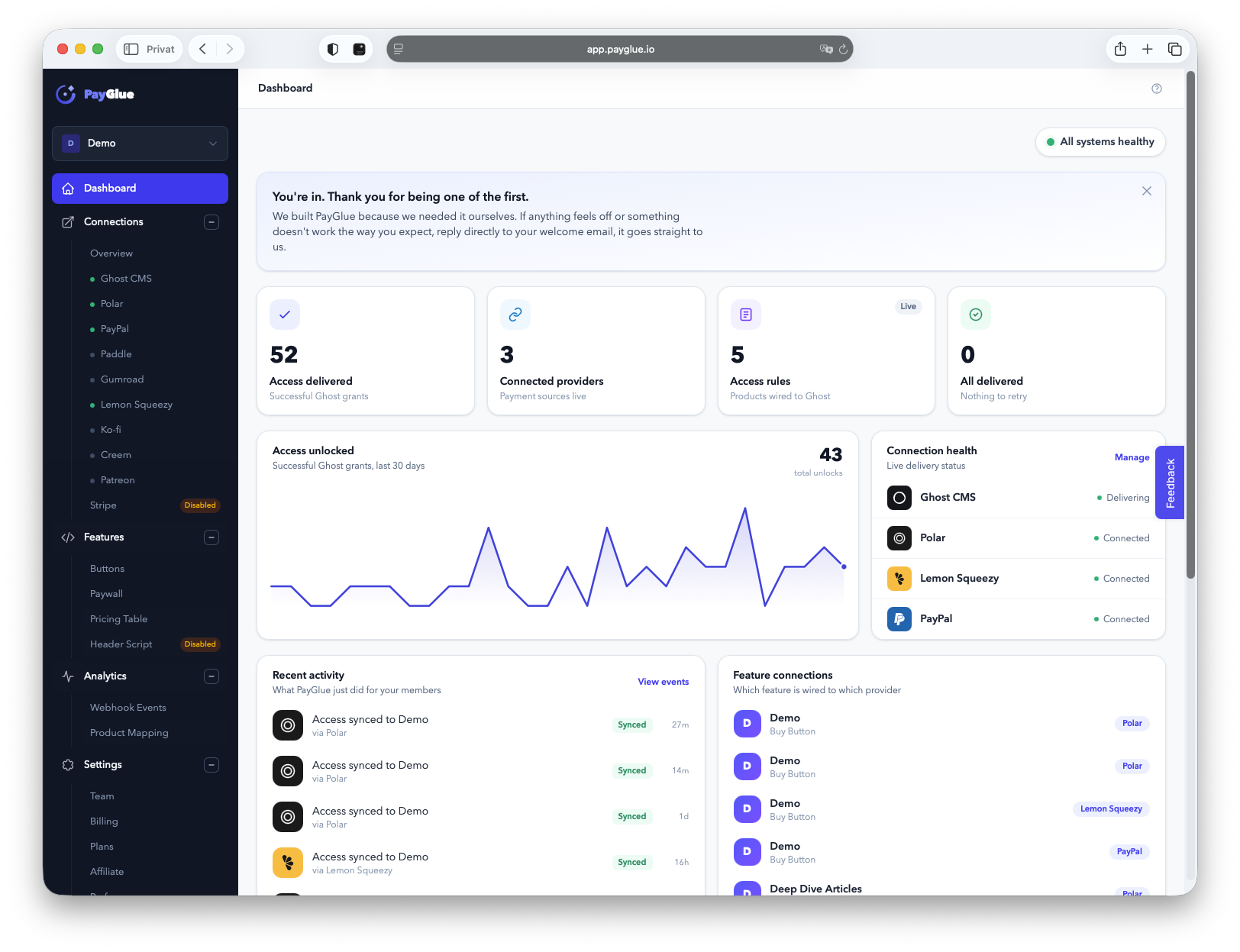Dismiss the welcome banner with X

coord(1147,191)
